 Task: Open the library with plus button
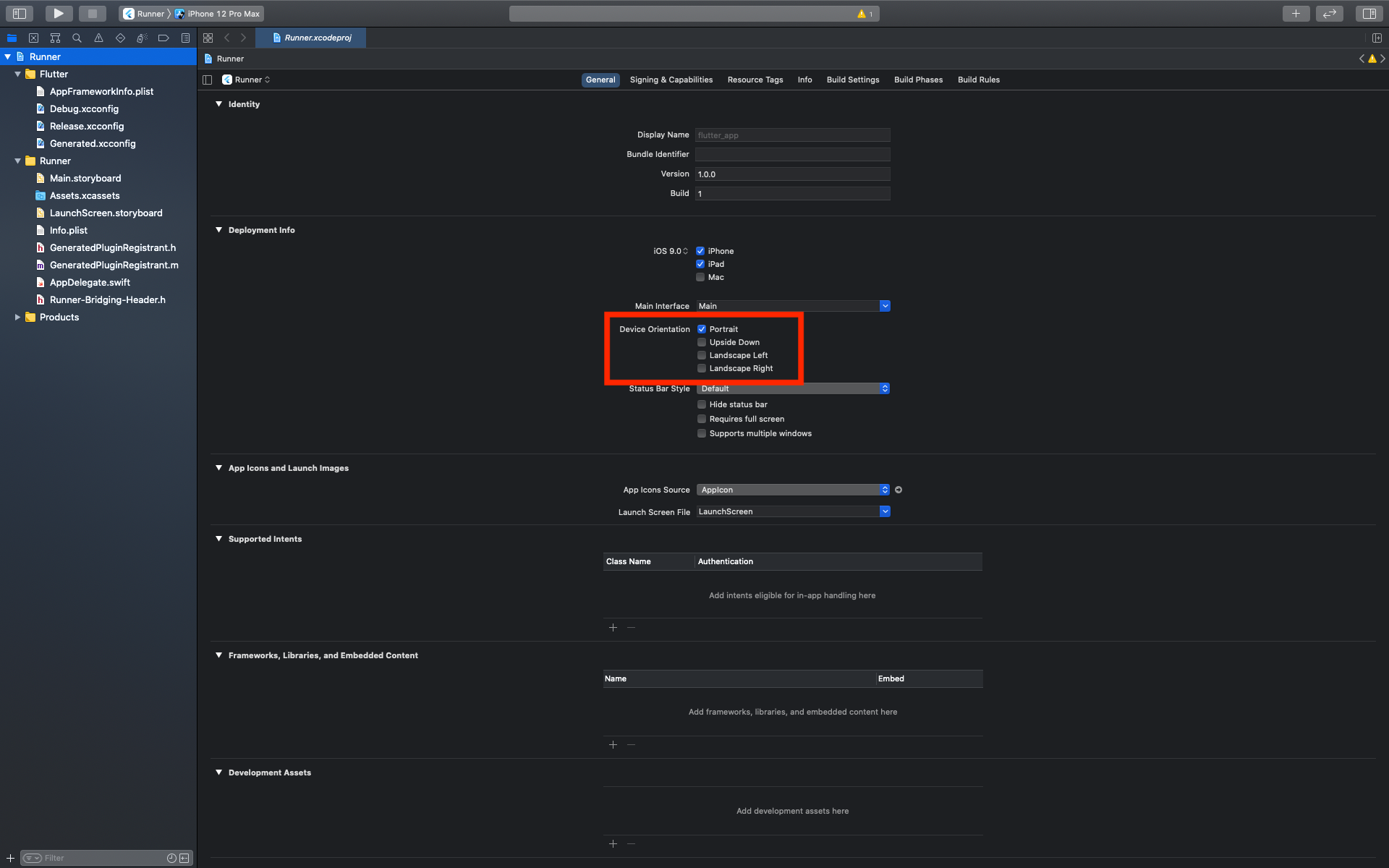pyautogui.click(x=1296, y=13)
